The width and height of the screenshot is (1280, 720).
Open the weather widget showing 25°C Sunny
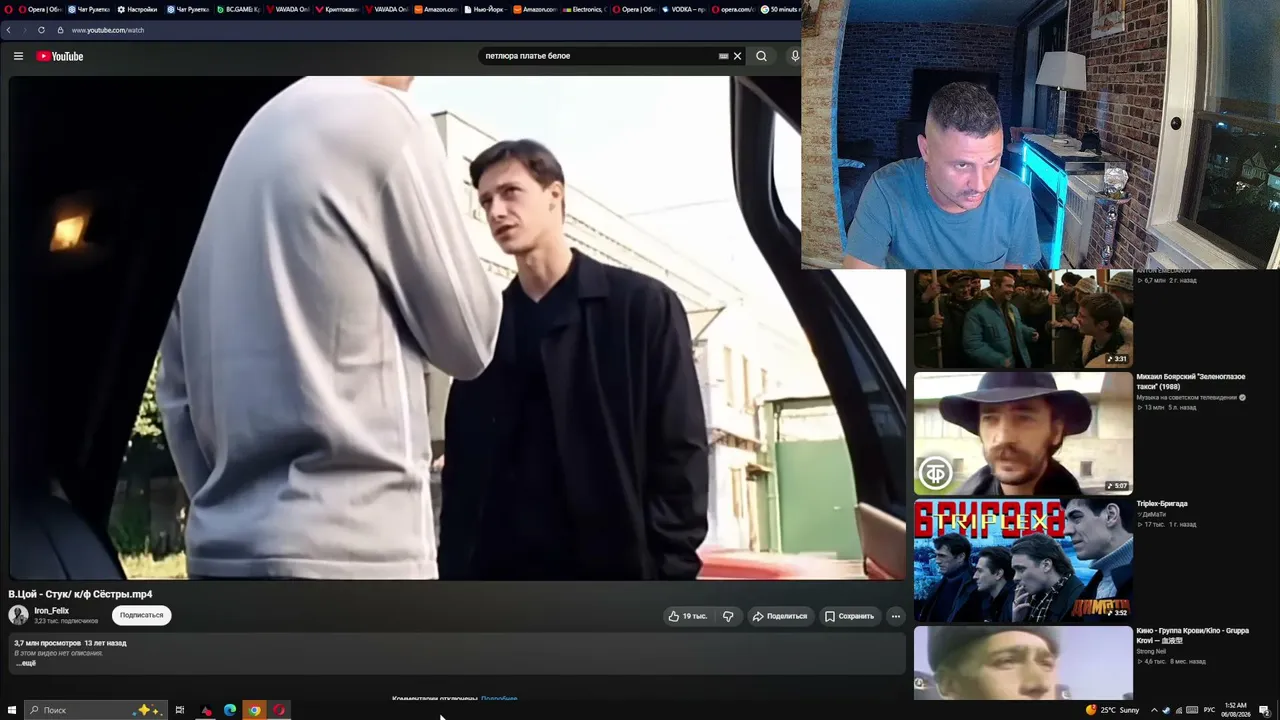[1113, 710]
